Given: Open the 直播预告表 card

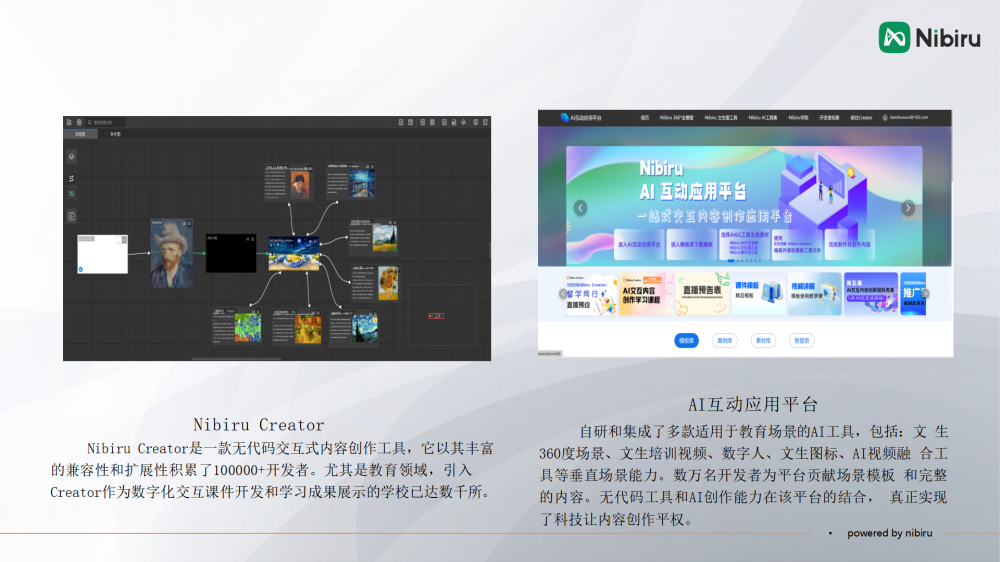Looking at the screenshot, I should pos(702,294).
